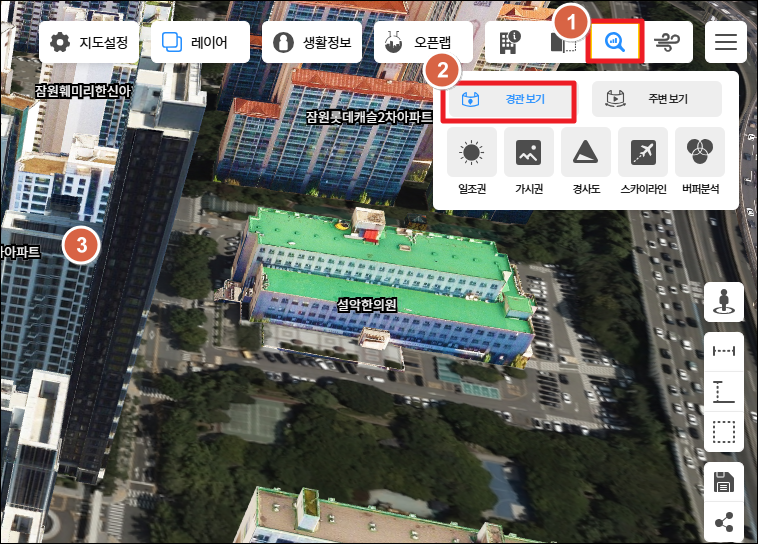Image resolution: width=758 pixels, height=544 pixels.
Task: Switch to 주변 보기 tab
Action: point(656,100)
